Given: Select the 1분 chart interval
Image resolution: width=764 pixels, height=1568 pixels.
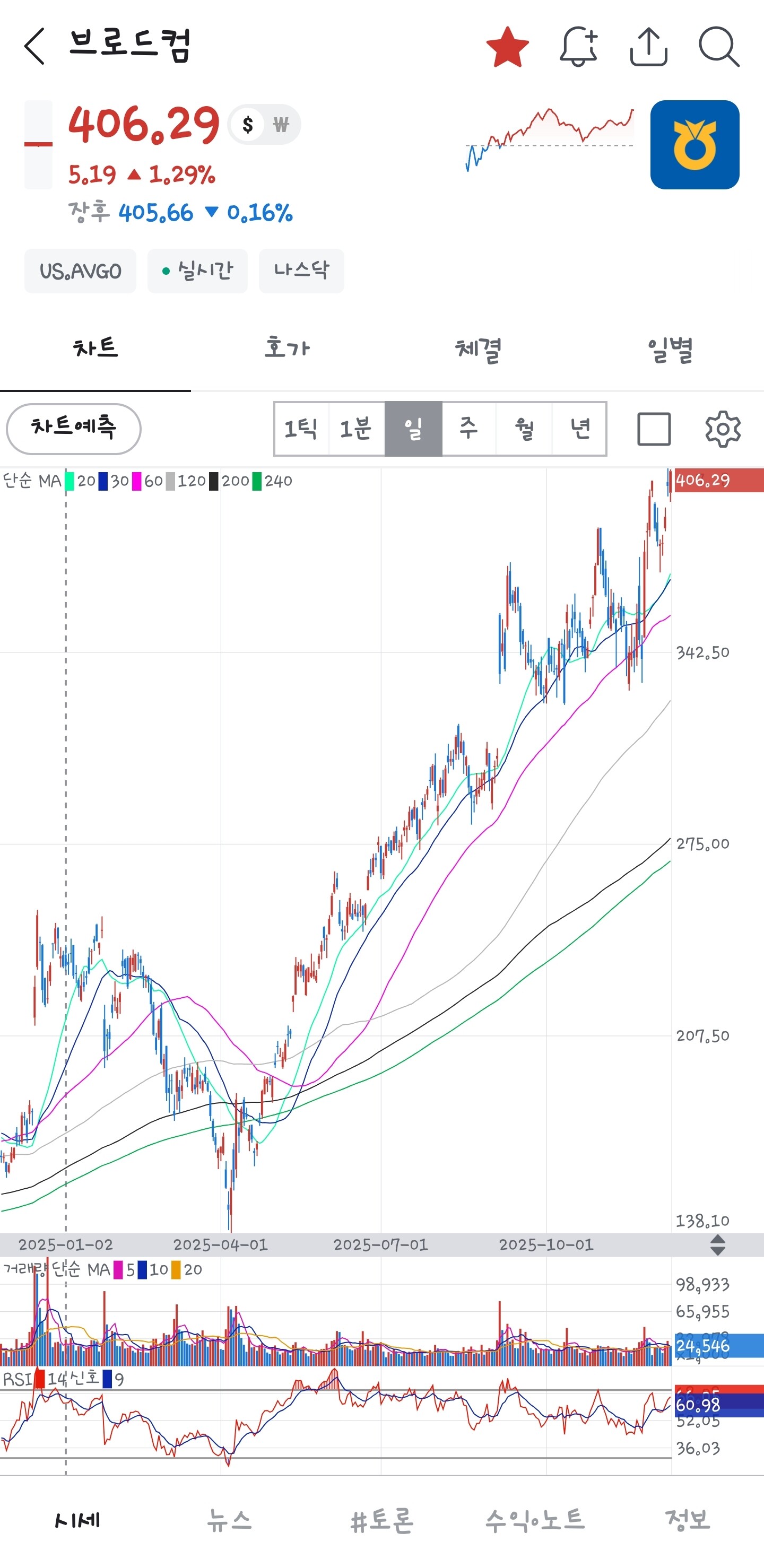Looking at the screenshot, I should tap(357, 429).
